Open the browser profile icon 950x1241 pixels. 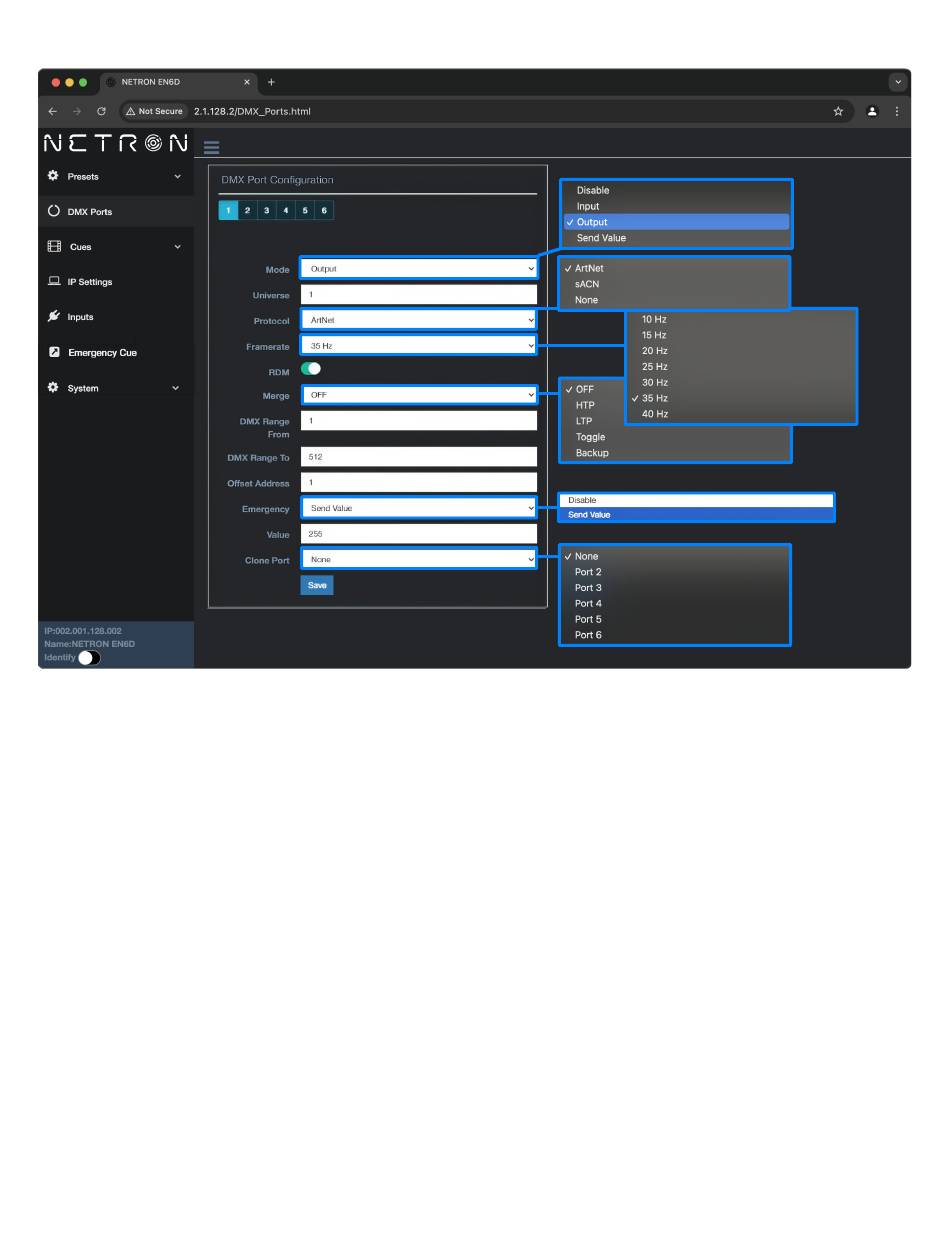point(872,111)
